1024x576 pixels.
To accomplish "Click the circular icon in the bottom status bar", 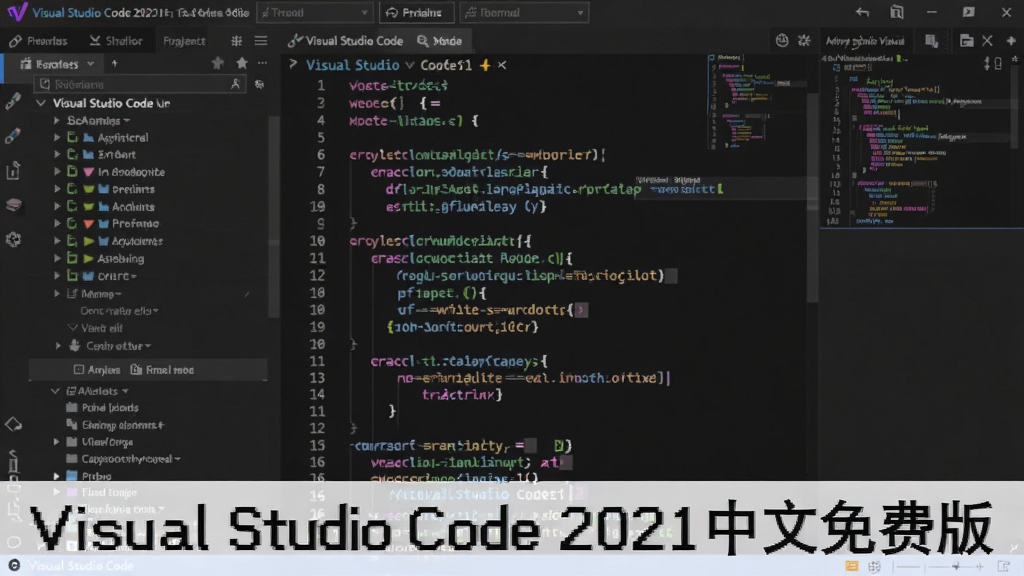I will click(x=14, y=566).
